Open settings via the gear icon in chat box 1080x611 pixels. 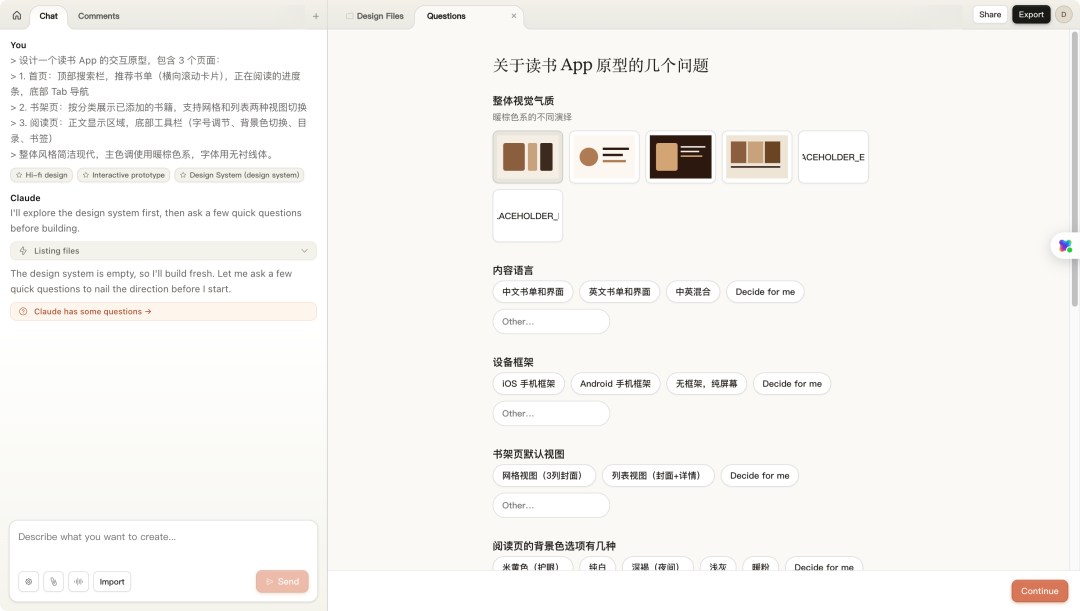(30, 581)
